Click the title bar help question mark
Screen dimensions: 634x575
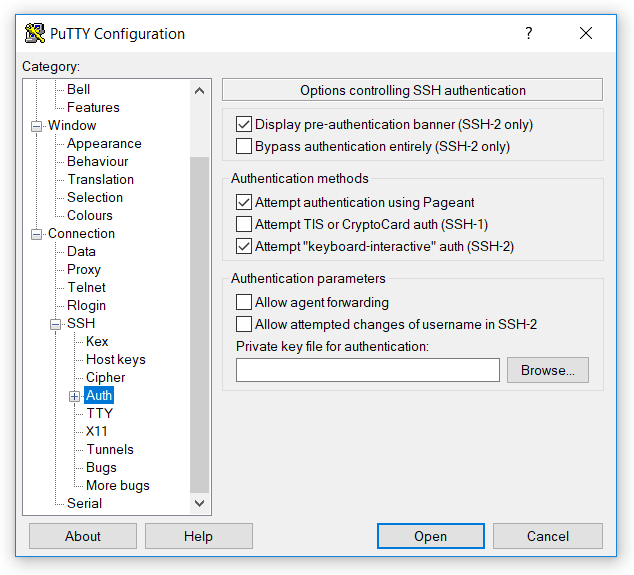tap(529, 33)
